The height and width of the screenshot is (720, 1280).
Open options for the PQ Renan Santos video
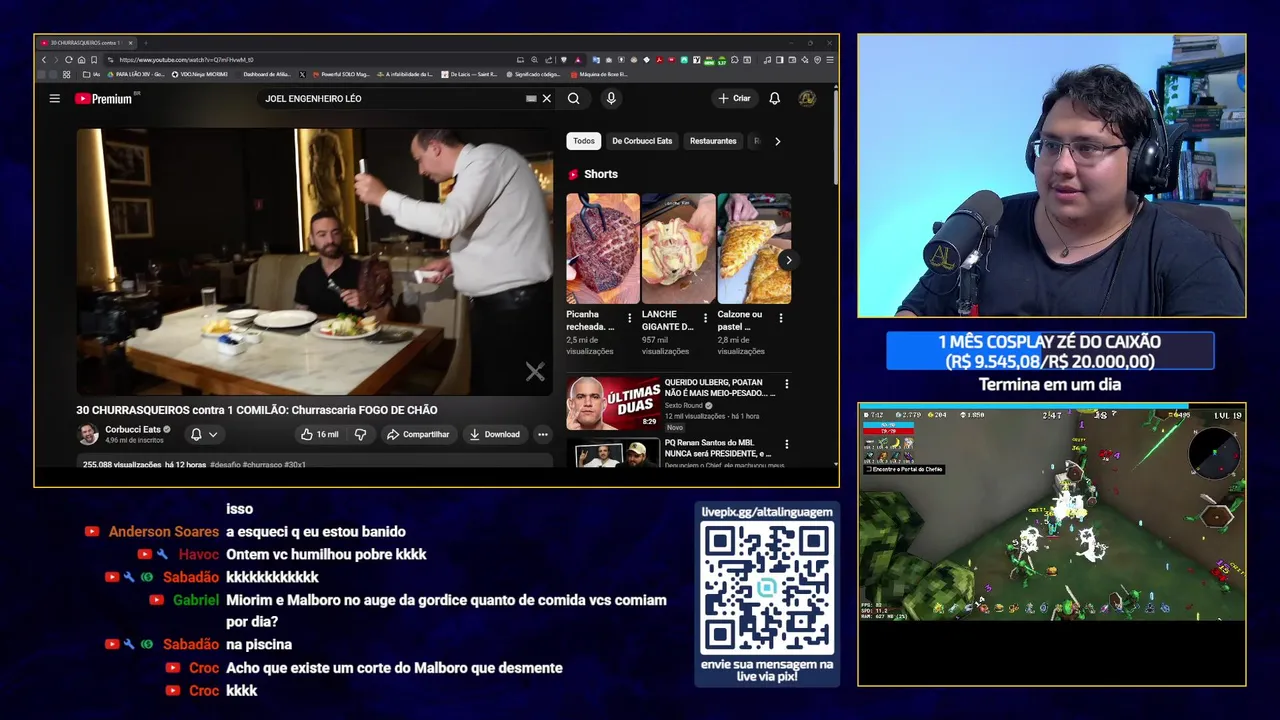[x=787, y=444]
